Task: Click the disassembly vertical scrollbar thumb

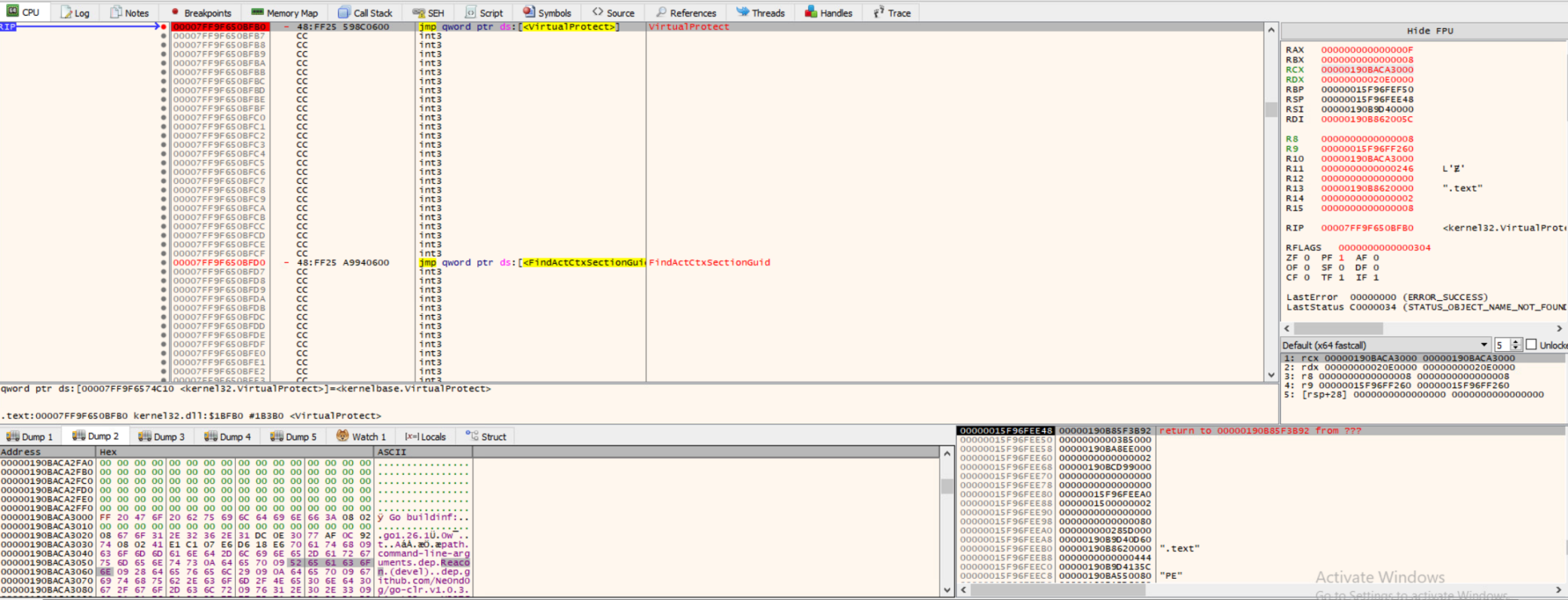Action: pos(1271,109)
